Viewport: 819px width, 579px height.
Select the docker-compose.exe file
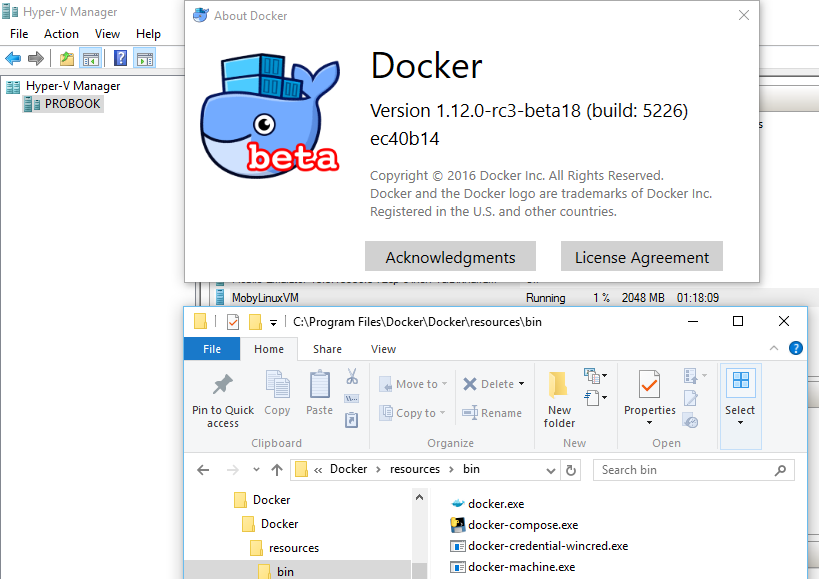point(514,525)
